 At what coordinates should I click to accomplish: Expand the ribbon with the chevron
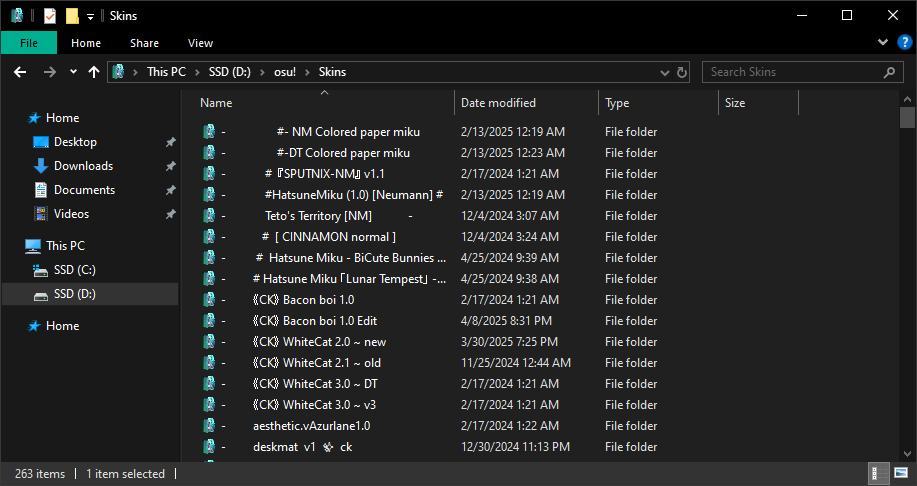(x=883, y=43)
